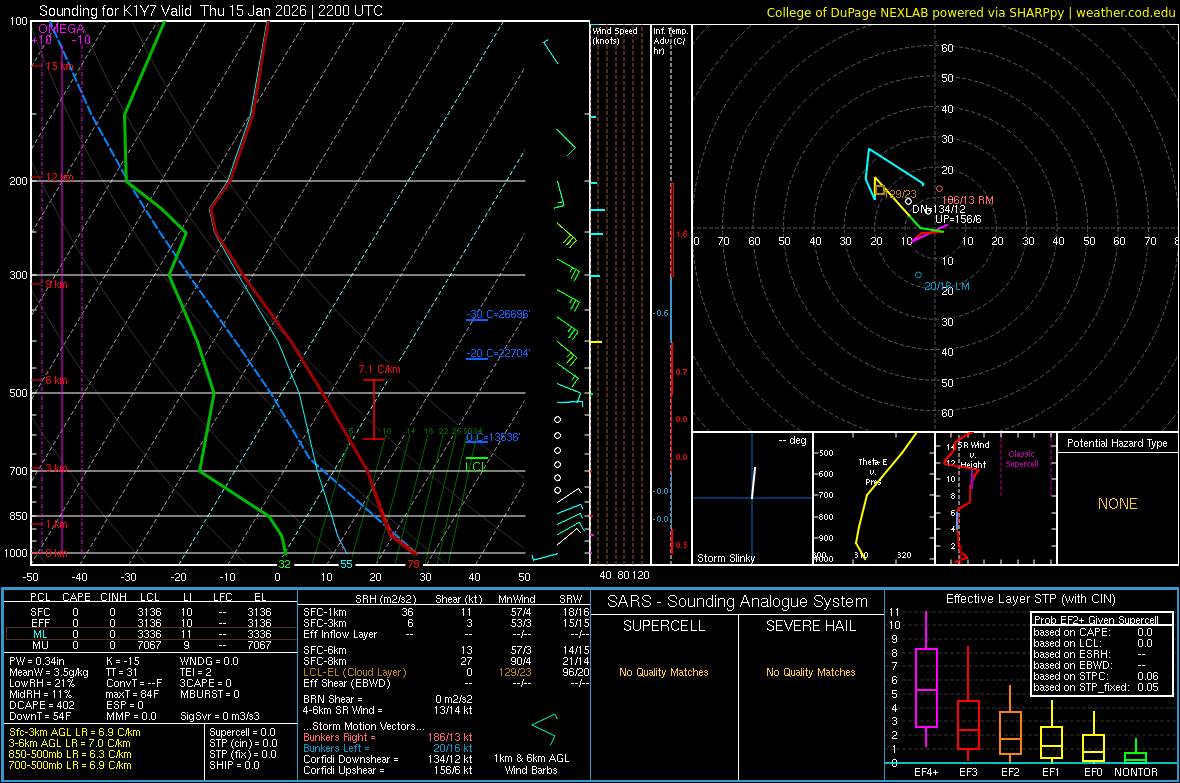The width and height of the screenshot is (1180, 783).
Task: Click the 'Effective Layer STP (with CIN)' title
Action: (1030, 599)
